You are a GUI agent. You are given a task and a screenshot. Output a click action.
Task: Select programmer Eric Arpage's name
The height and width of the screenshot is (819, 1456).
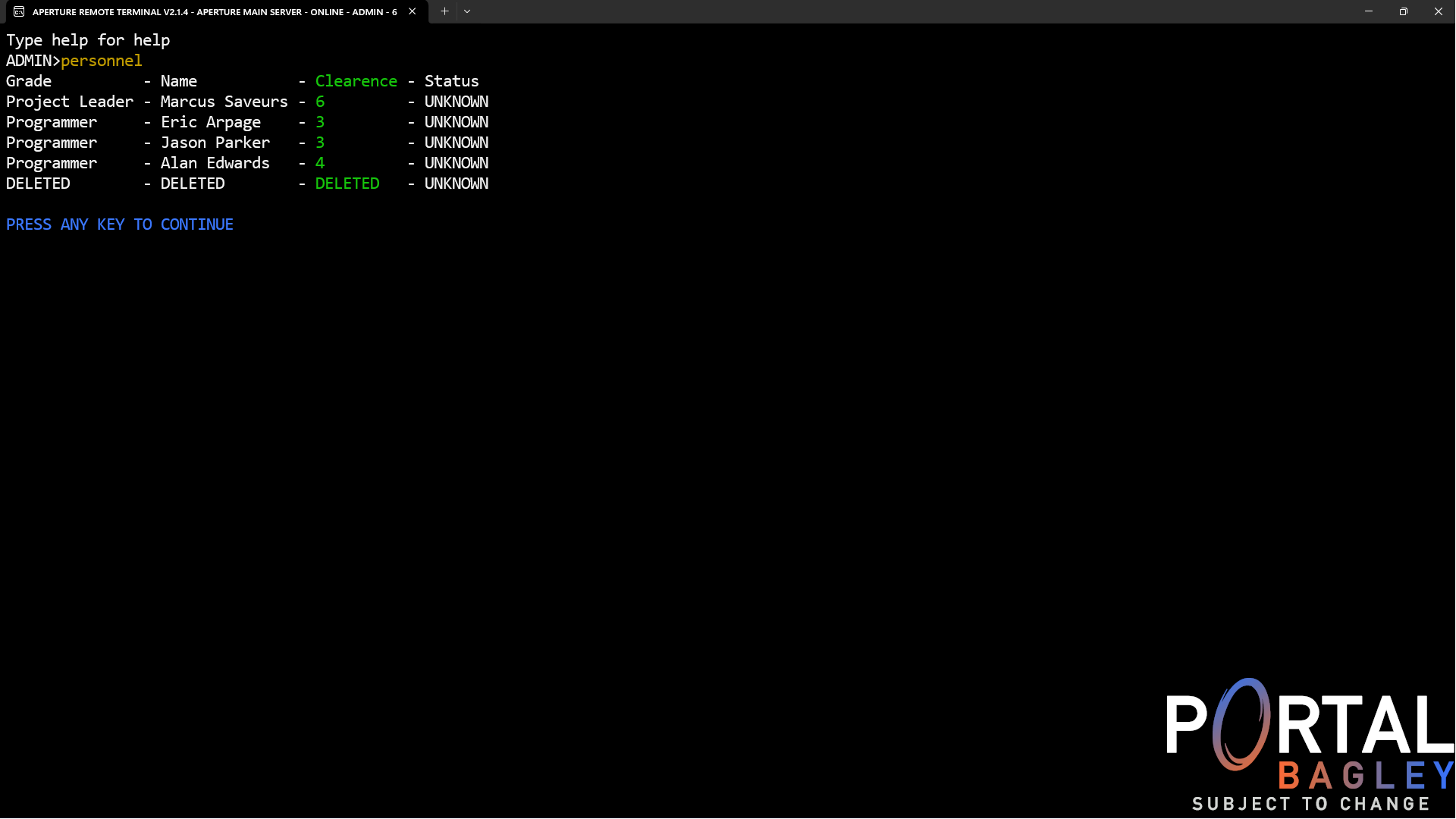[211, 121]
